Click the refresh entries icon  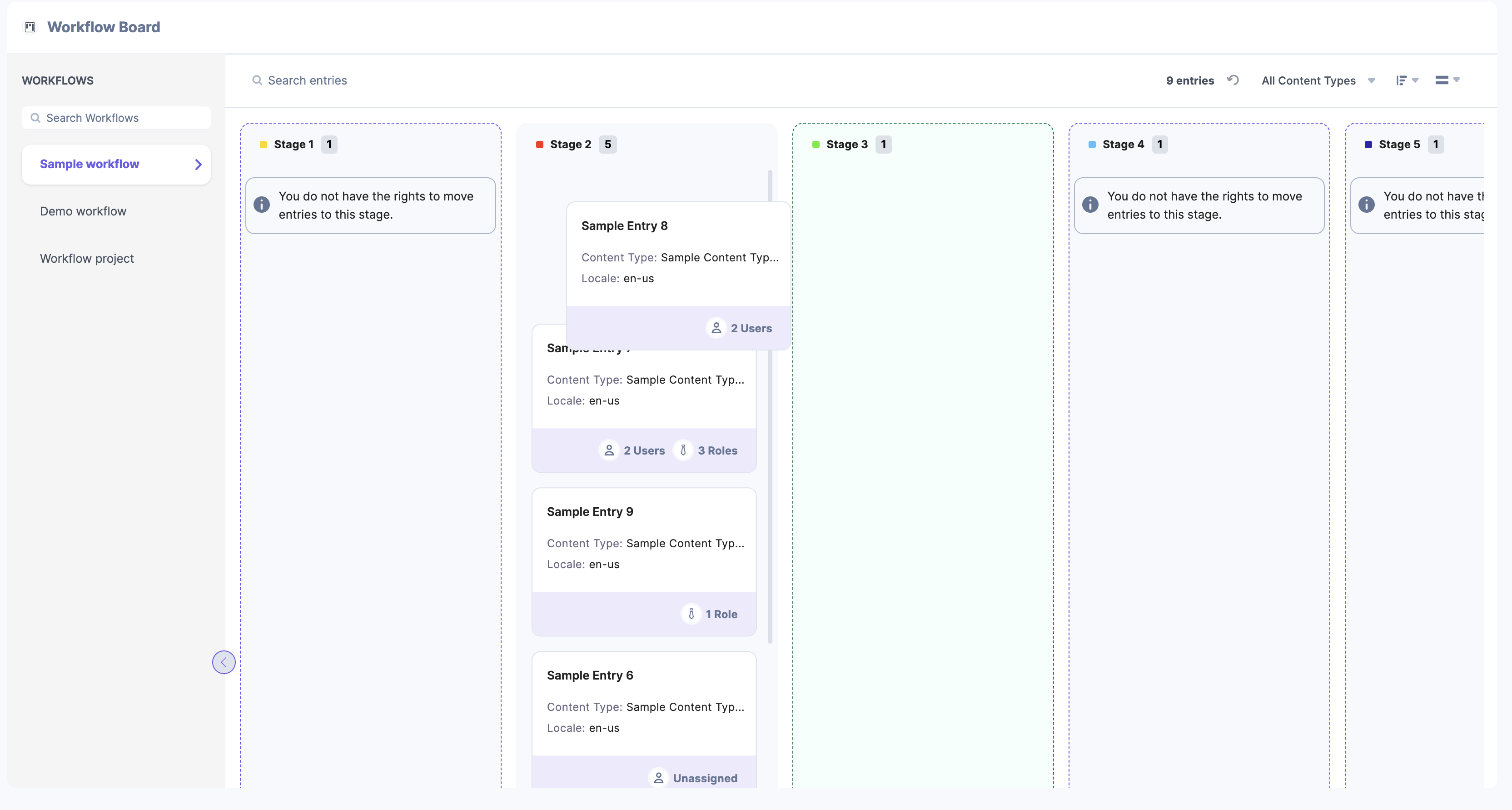(1233, 80)
